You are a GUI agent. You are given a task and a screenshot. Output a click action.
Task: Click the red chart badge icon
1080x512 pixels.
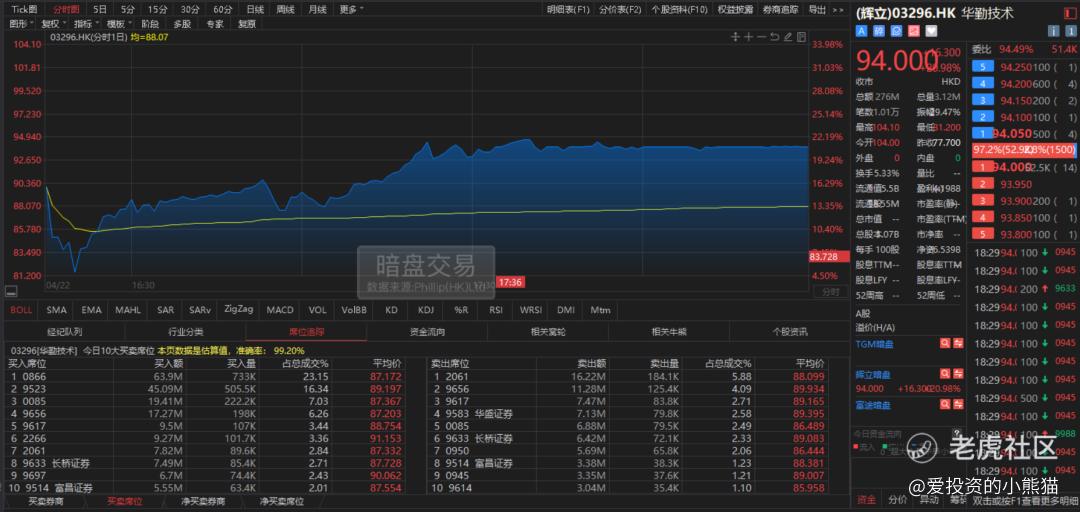(x=914, y=31)
